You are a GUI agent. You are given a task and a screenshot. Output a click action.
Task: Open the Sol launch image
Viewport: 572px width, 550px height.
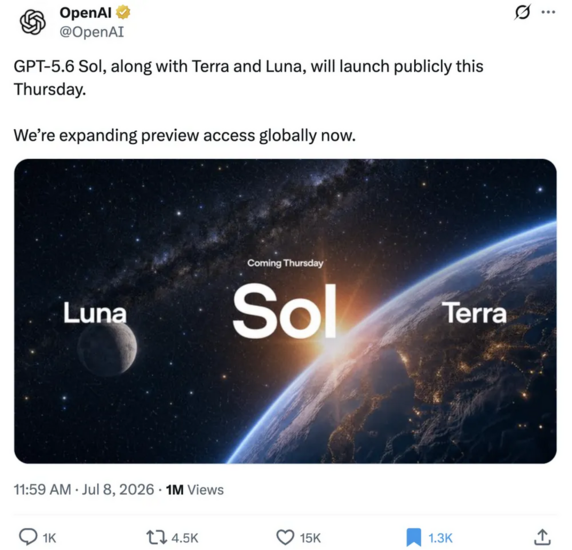click(285, 311)
